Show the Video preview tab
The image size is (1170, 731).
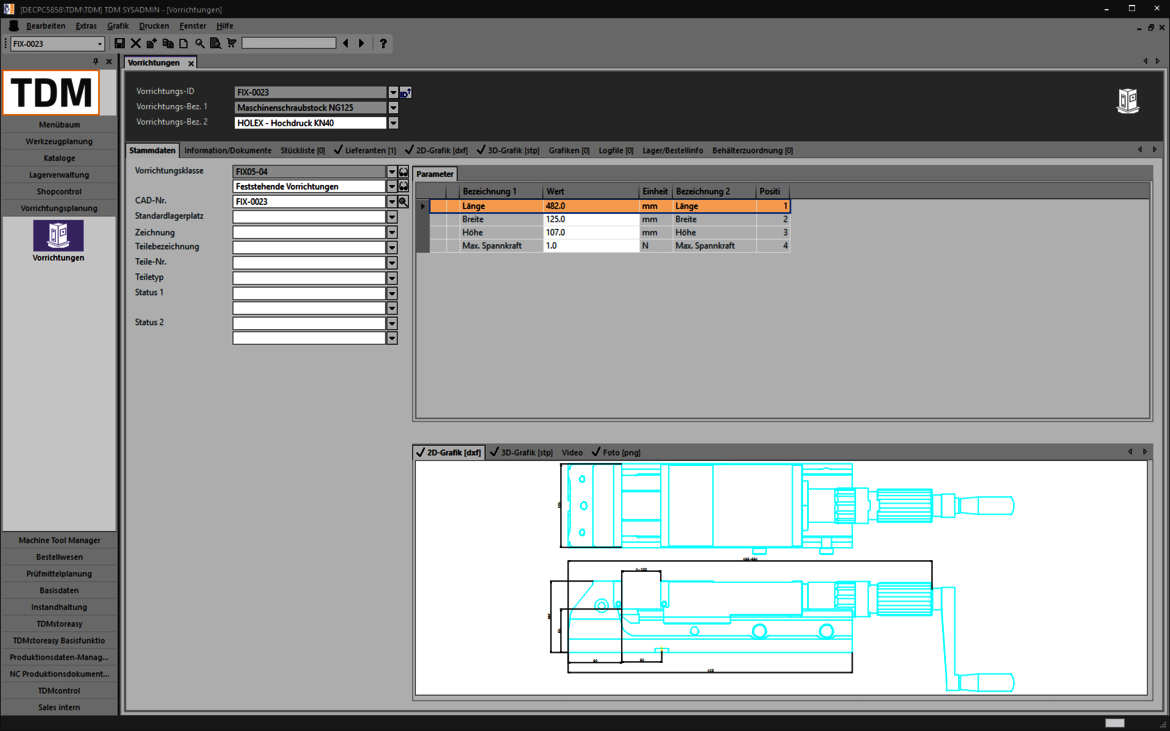572,452
